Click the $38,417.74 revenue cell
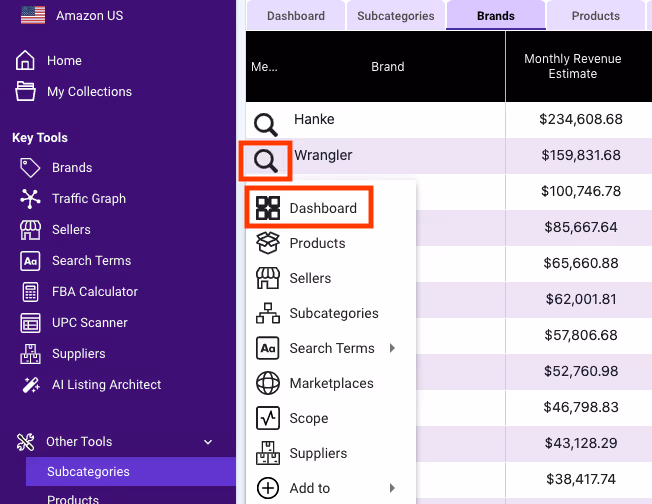 pos(581,479)
